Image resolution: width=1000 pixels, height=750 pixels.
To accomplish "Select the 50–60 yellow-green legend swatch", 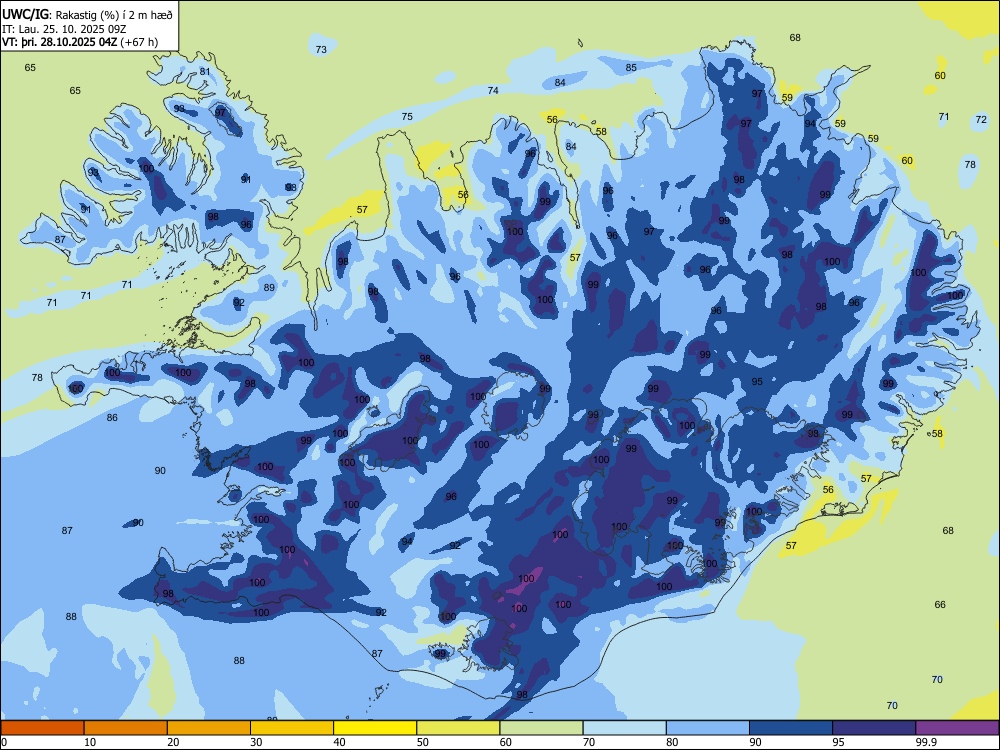I will pos(459,728).
